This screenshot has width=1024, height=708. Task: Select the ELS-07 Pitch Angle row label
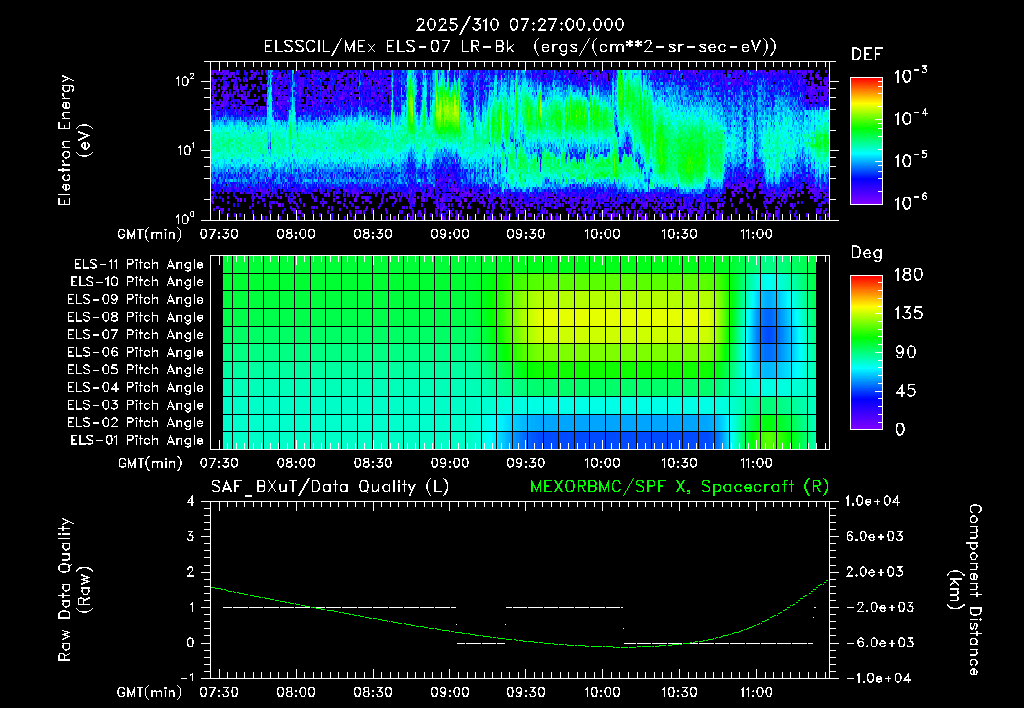click(136, 334)
